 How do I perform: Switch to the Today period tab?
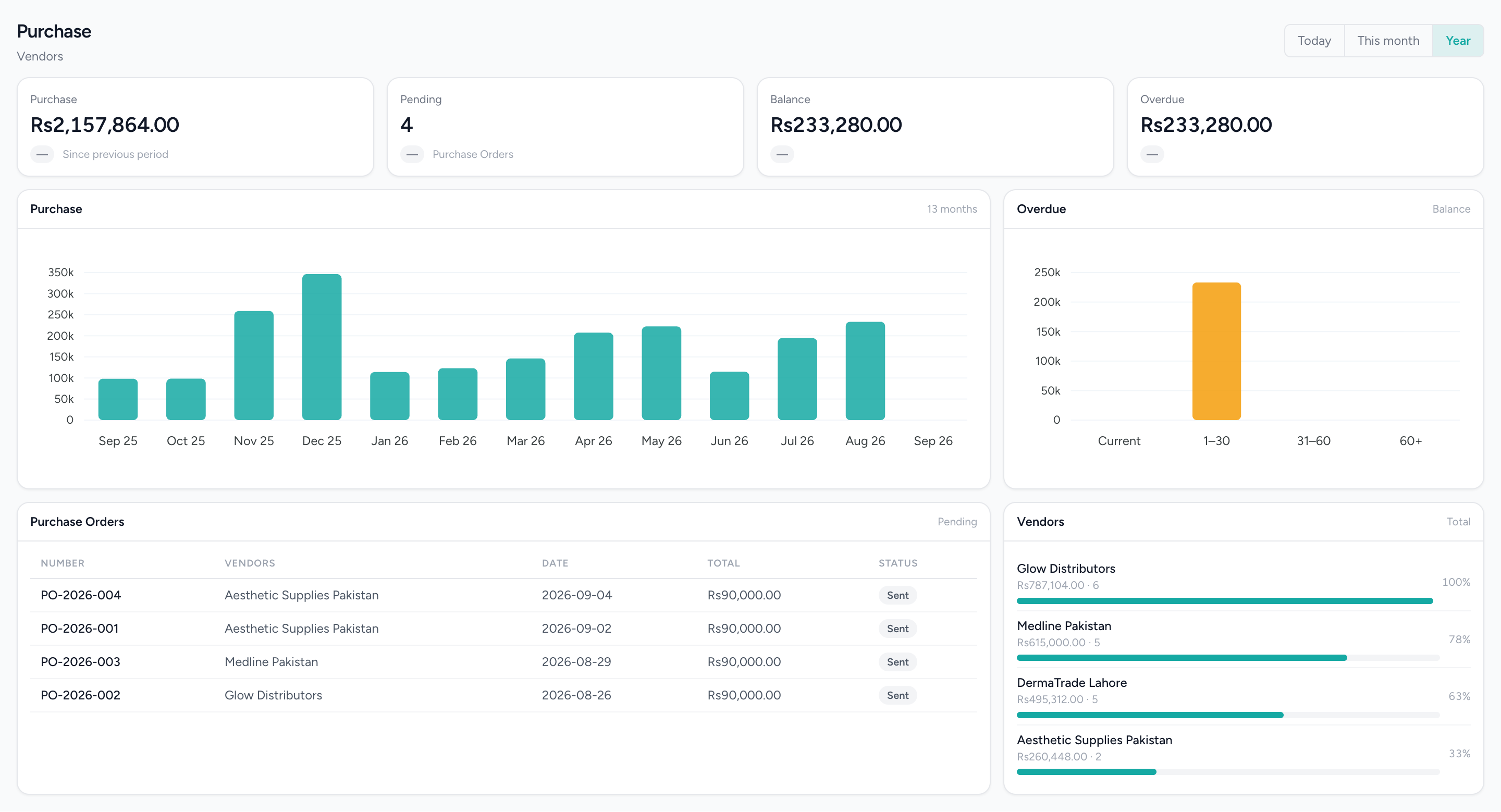coord(1314,41)
